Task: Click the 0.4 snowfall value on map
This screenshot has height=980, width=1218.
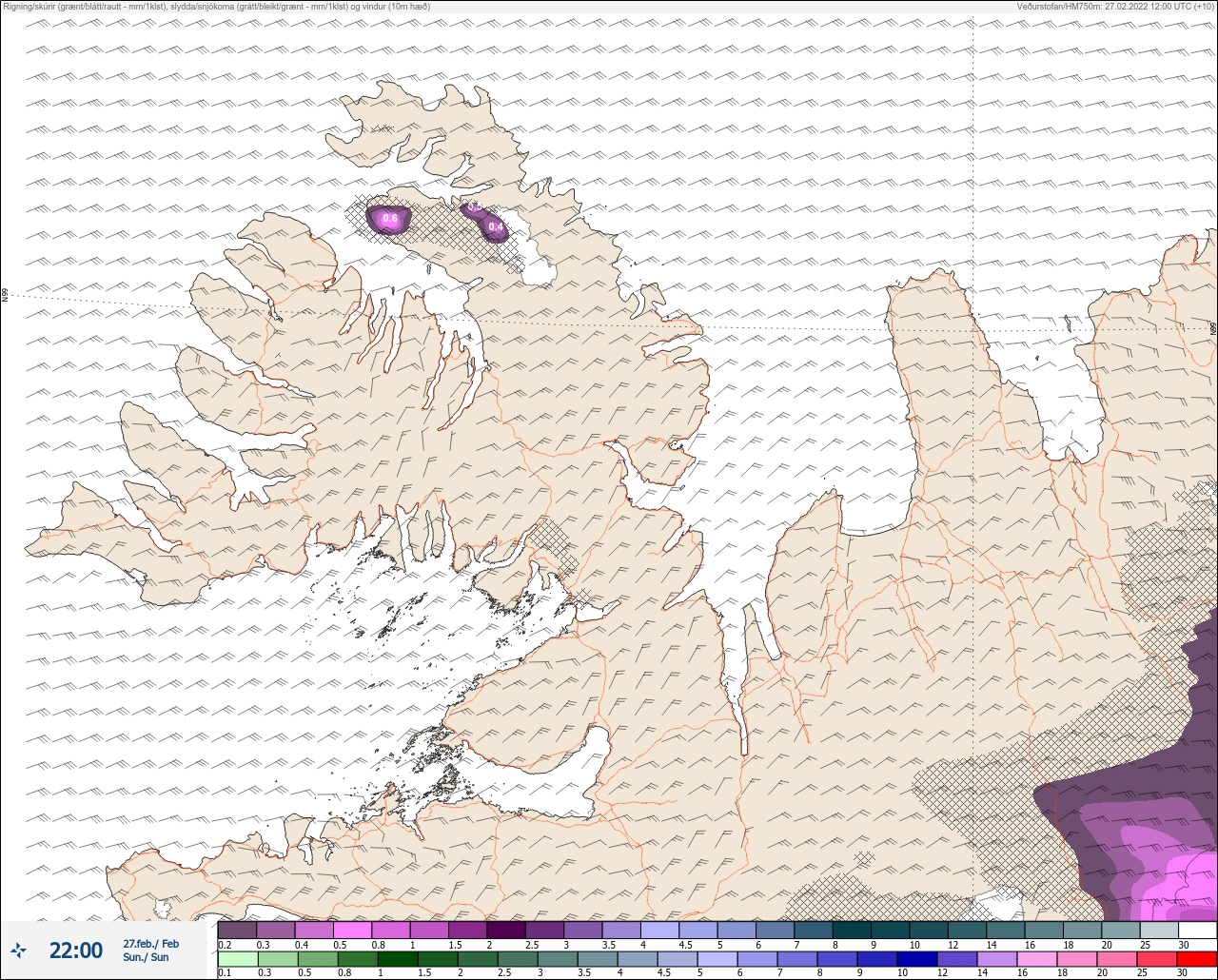Action: 496,226
